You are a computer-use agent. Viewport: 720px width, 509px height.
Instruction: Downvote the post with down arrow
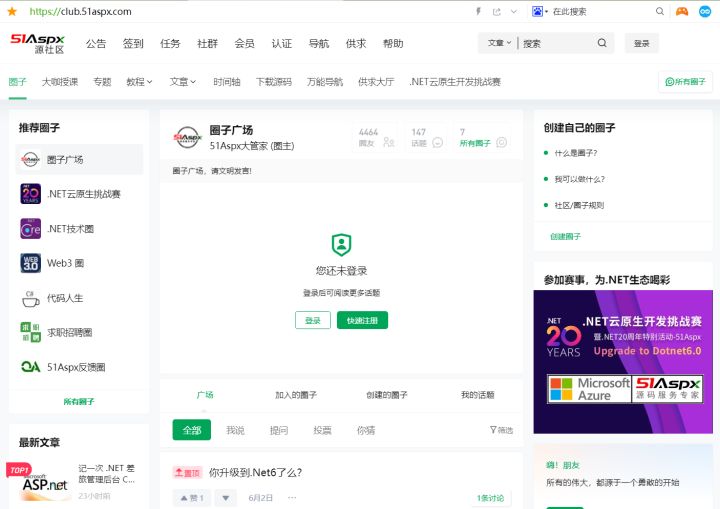point(225,498)
